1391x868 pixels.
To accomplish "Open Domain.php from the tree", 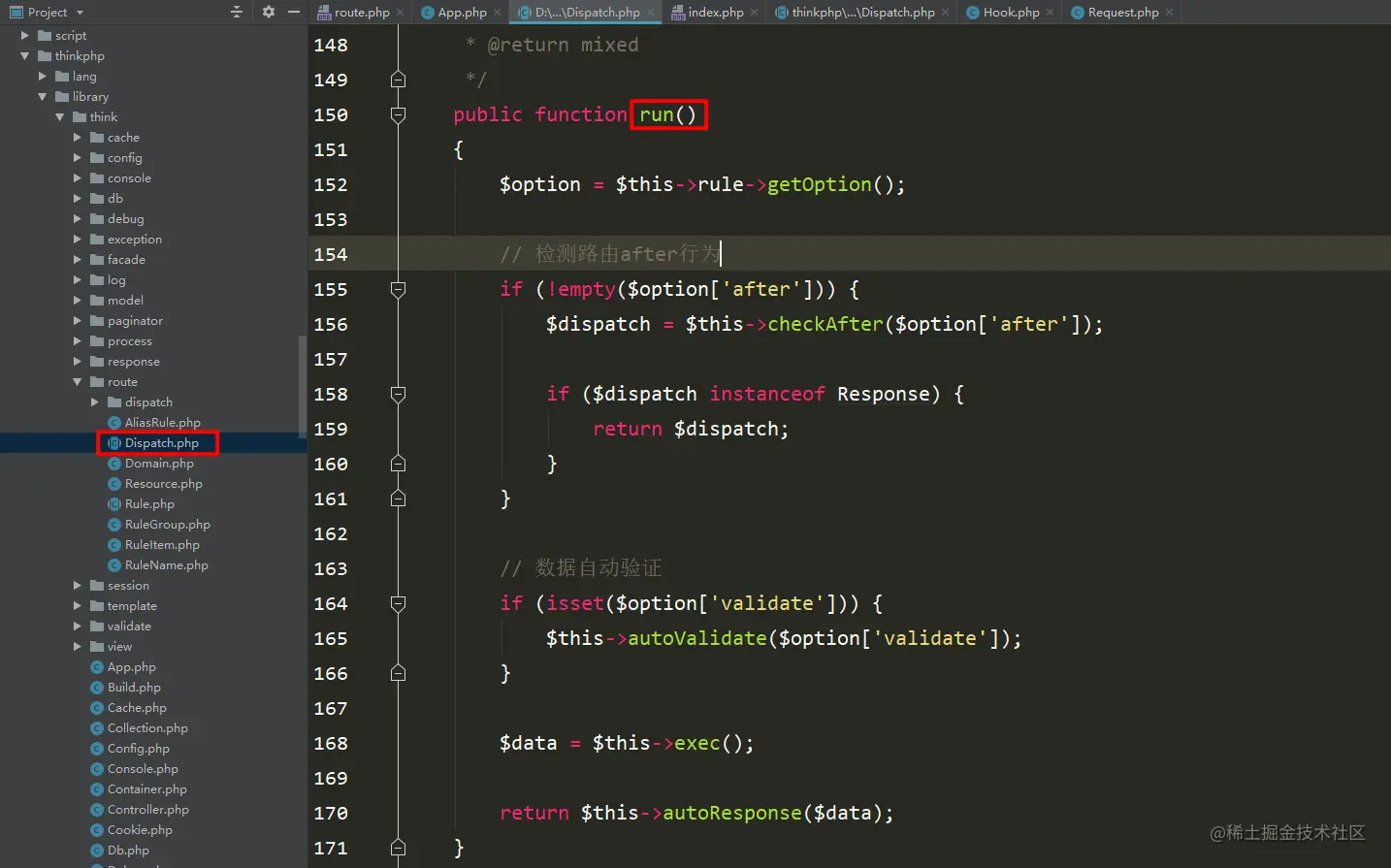I will 150,464.
